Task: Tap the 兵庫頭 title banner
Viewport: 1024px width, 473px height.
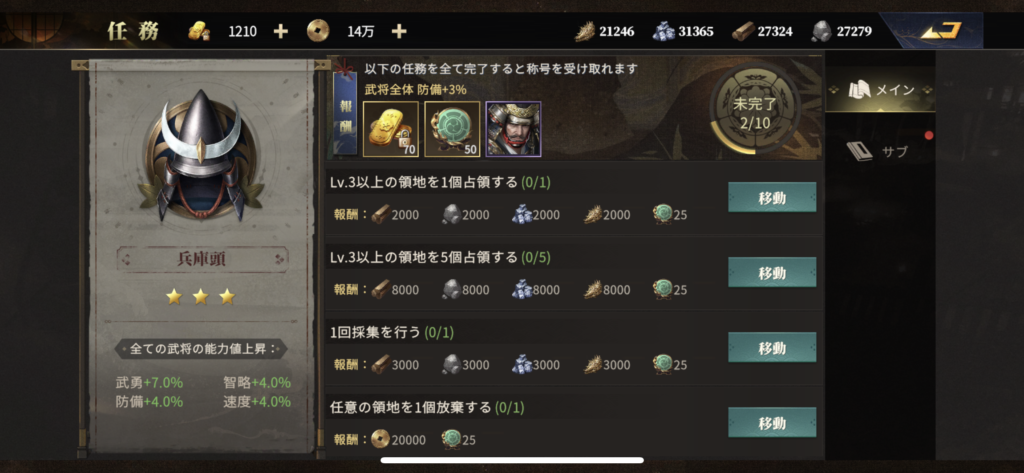Action: pos(202,259)
